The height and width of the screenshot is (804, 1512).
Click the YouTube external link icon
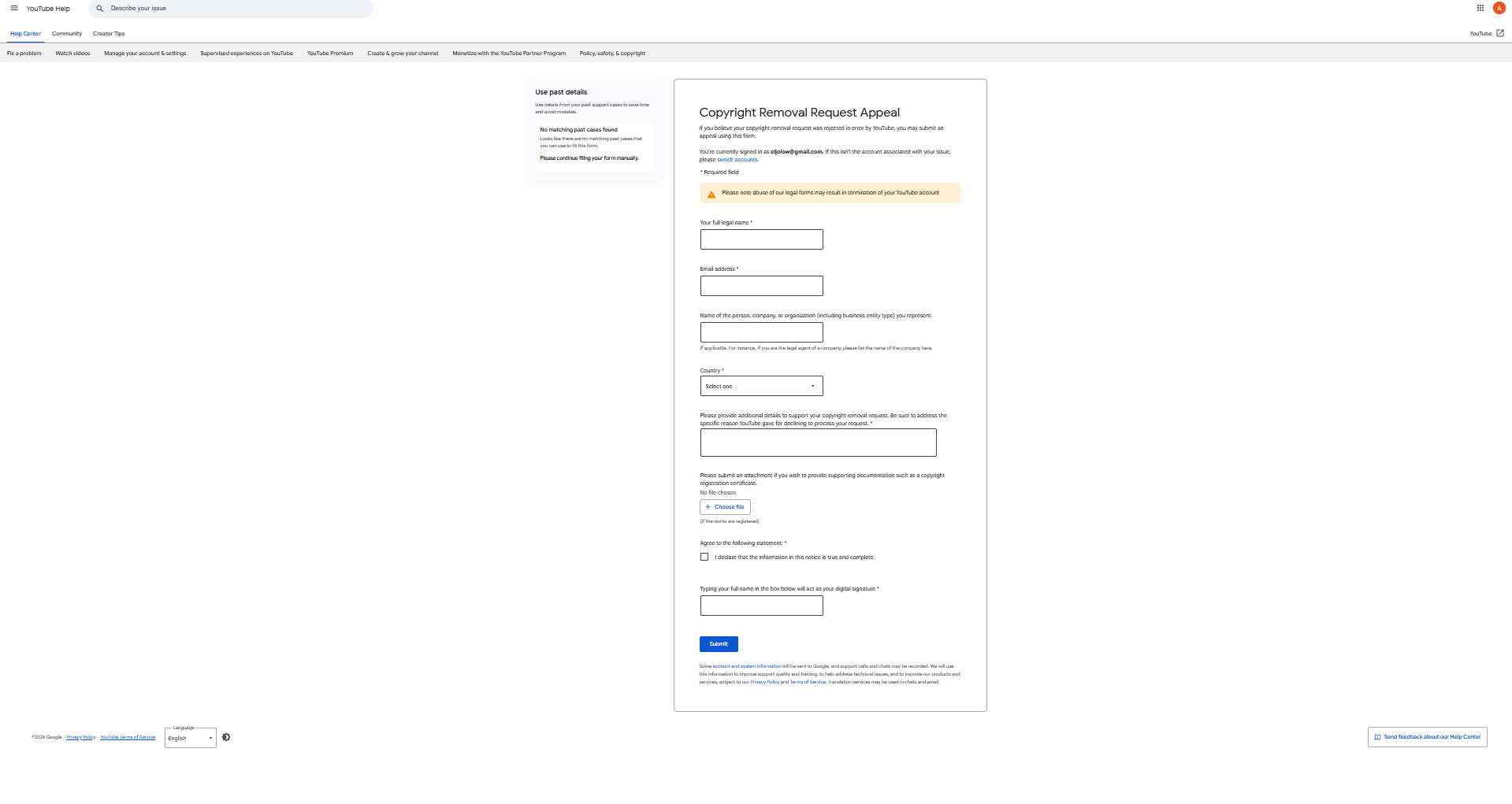click(1500, 33)
